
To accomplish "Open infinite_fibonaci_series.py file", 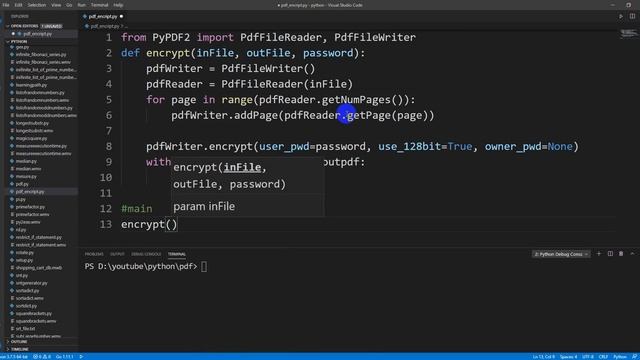I will (x=41, y=54).
